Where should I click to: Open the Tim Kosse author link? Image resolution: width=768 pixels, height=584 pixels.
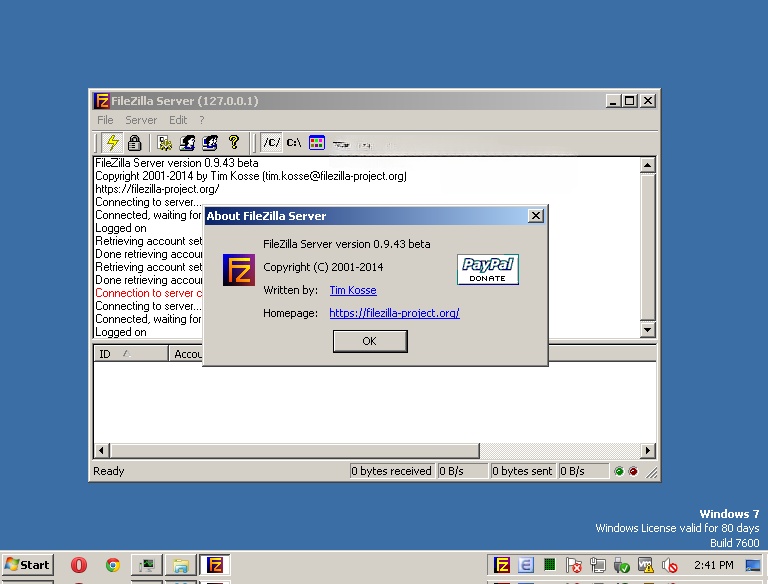353,290
